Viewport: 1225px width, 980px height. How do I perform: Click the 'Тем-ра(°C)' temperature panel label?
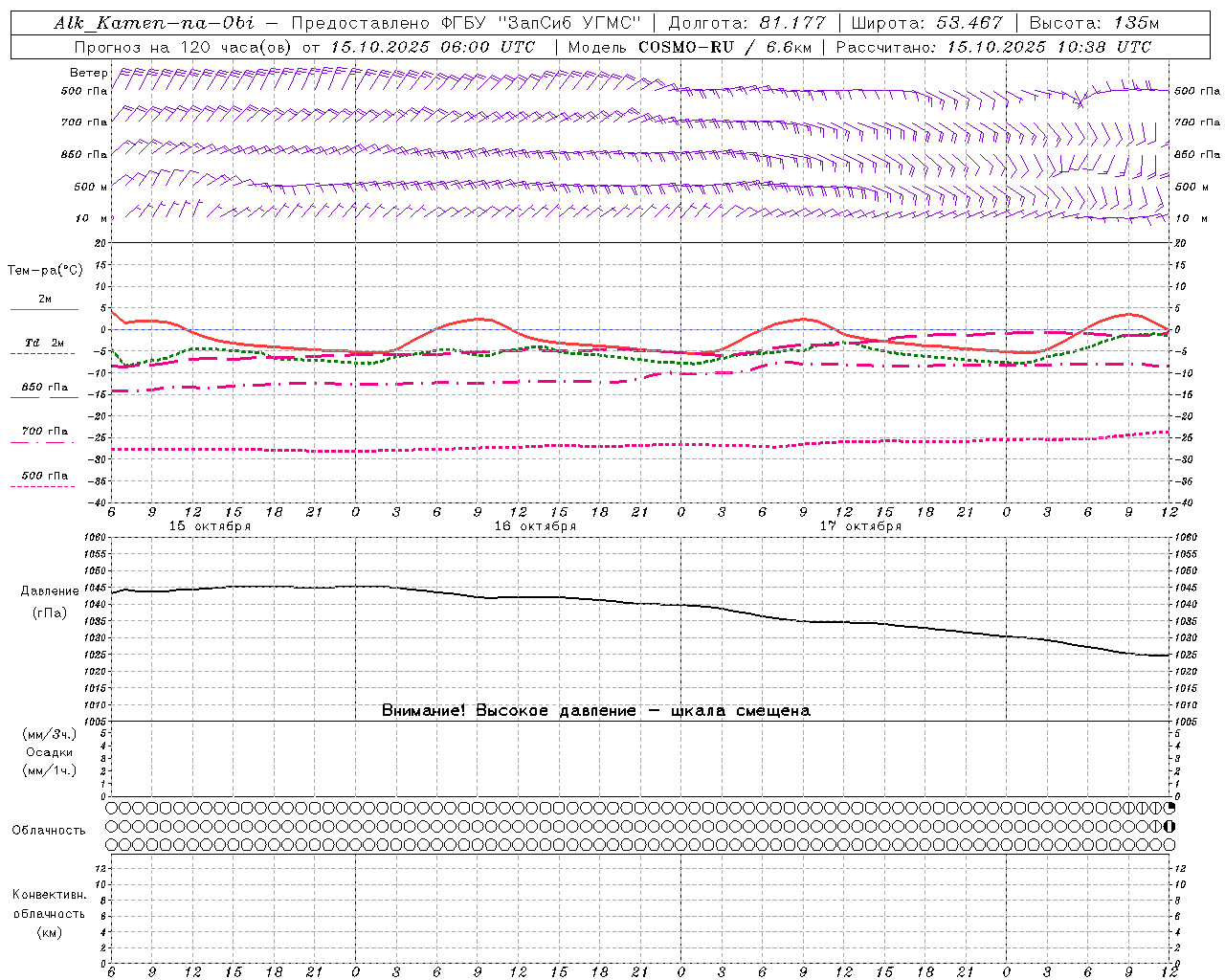pyautogui.click(x=45, y=271)
